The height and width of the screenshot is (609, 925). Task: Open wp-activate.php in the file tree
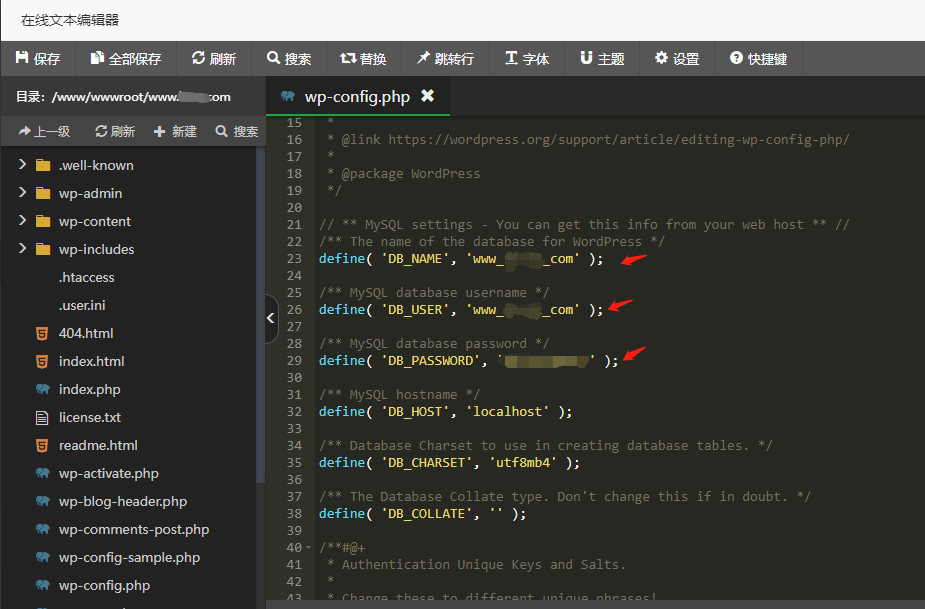click(x=109, y=473)
